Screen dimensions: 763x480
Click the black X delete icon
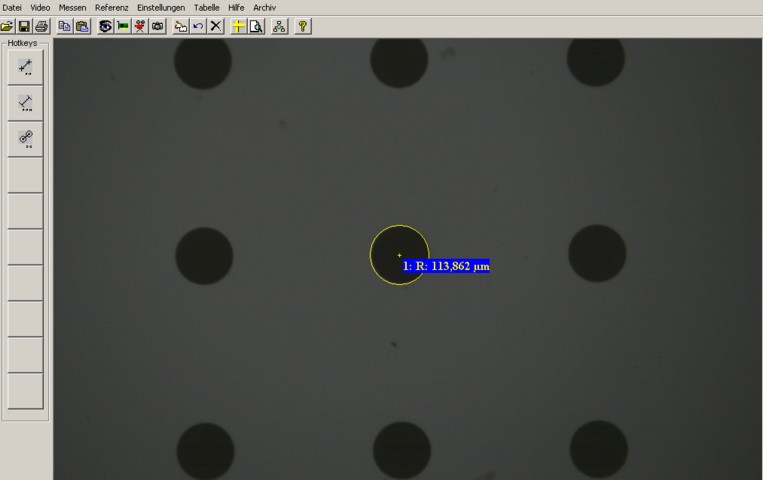pos(215,26)
